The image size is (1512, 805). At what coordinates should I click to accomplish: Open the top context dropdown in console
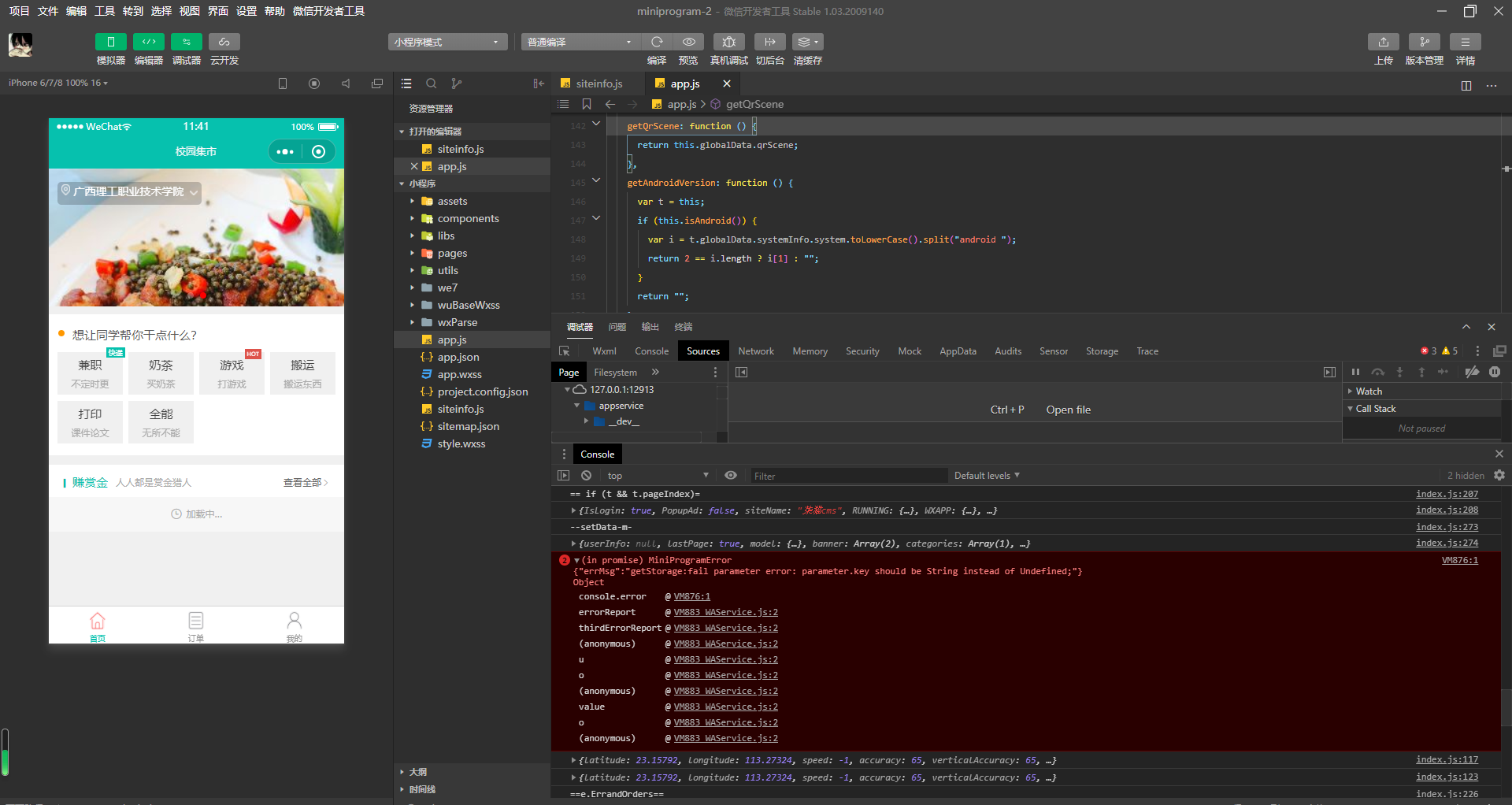click(x=657, y=476)
